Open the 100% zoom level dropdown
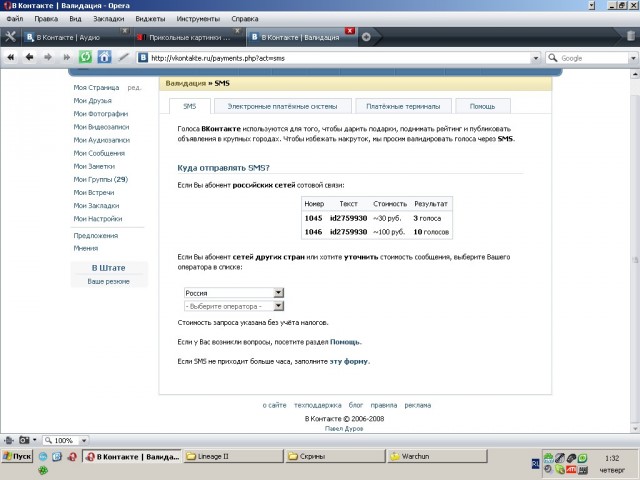The height and width of the screenshot is (480, 640). pos(84,440)
